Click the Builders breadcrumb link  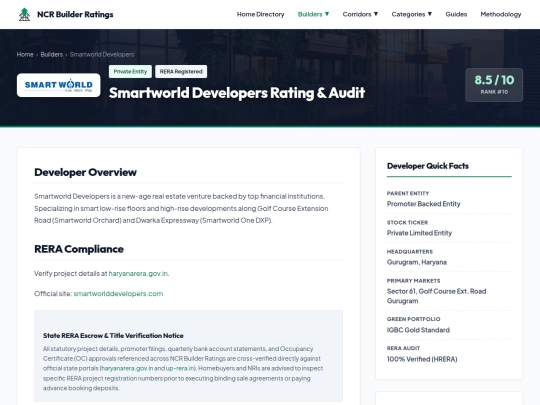point(52,54)
